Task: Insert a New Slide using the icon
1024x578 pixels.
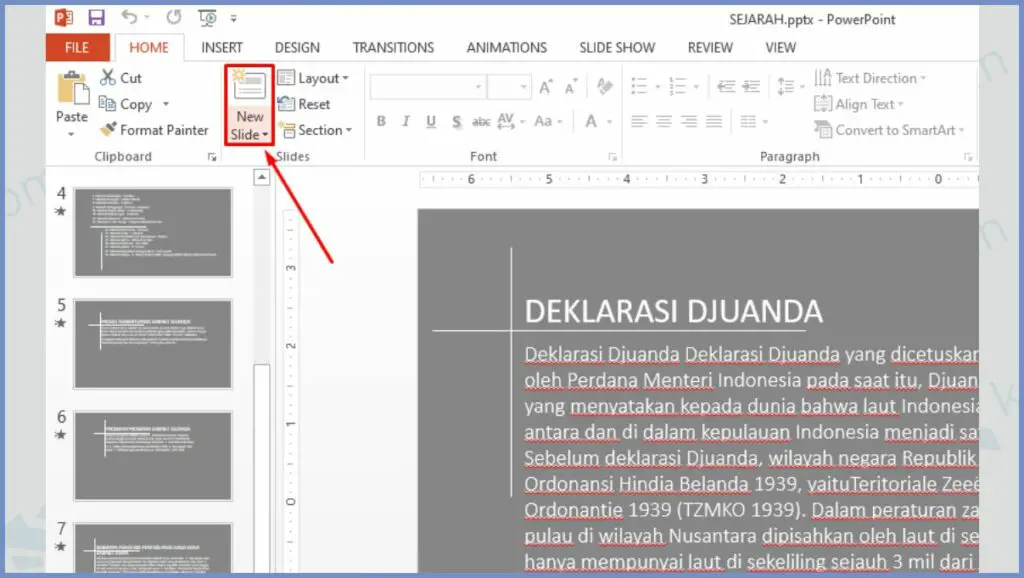Action: pyautogui.click(x=249, y=86)
